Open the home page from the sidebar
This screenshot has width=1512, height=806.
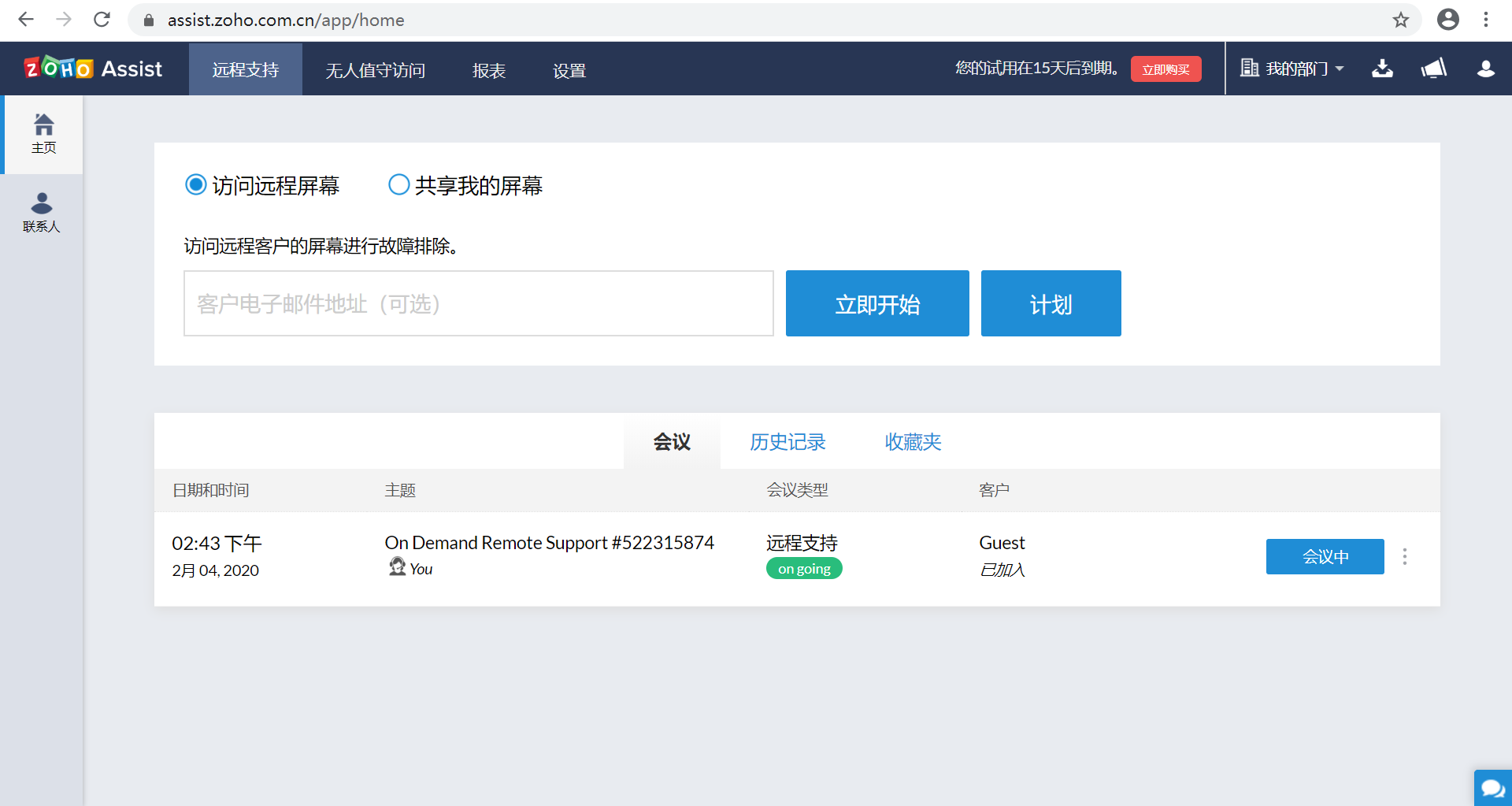tap(43, 132)
